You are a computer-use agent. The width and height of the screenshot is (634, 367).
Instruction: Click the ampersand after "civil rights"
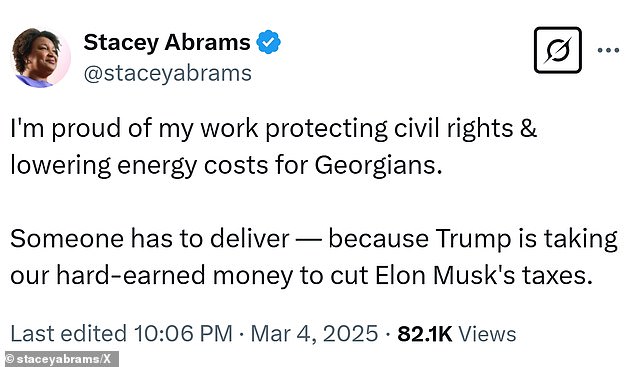tap(528, 129)
